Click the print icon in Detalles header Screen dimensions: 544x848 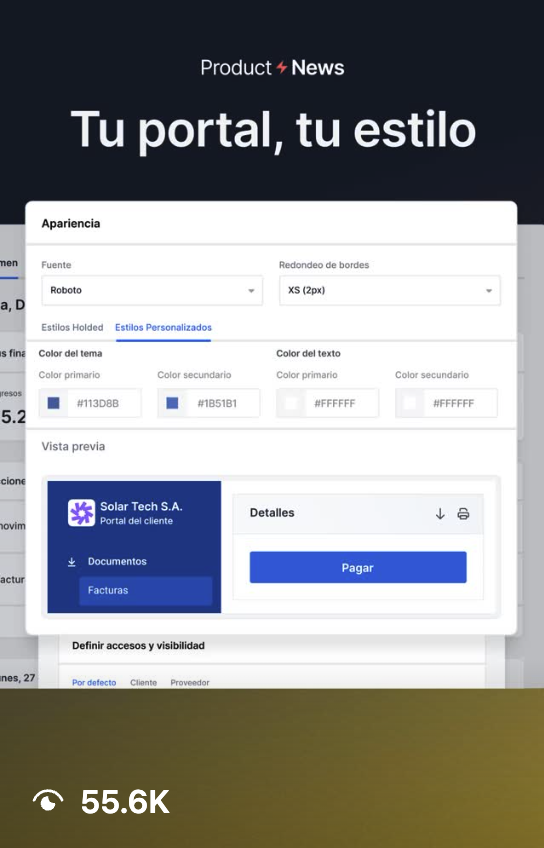click(463, 513)
